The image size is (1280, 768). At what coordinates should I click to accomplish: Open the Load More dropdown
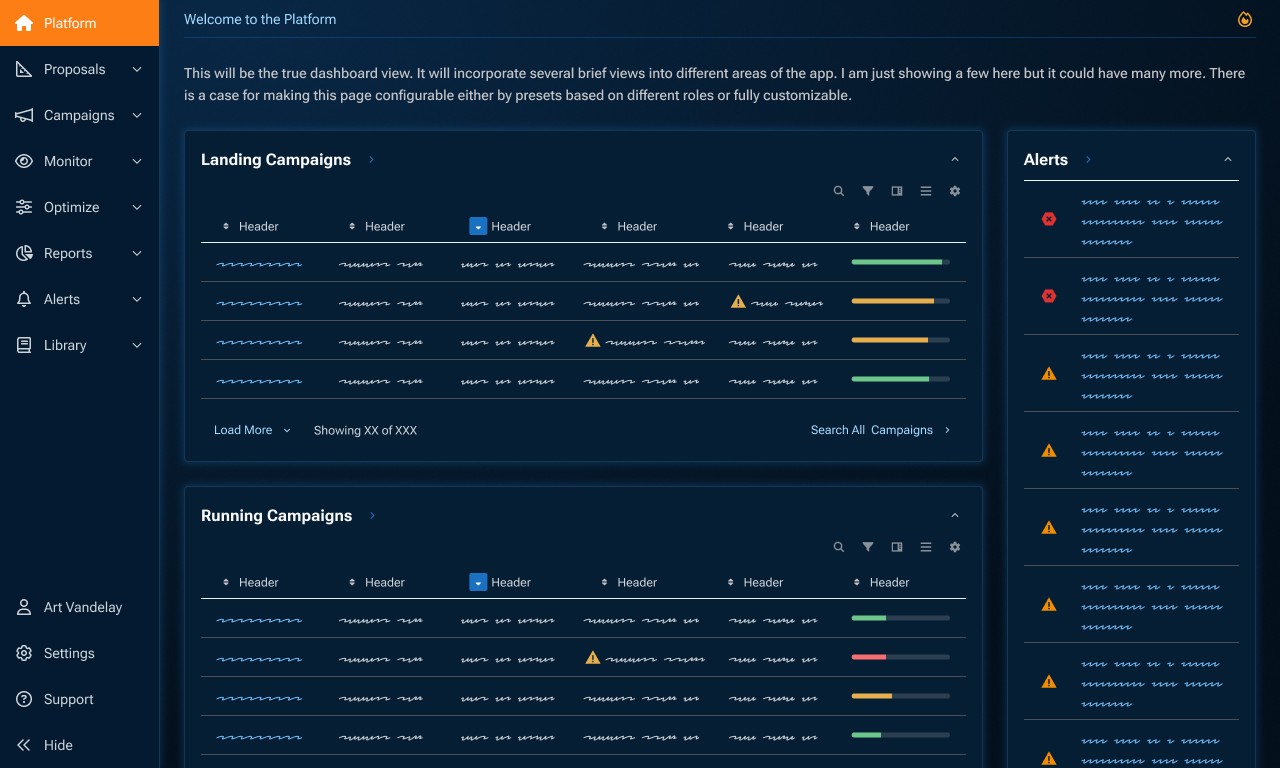coord(252,430)
